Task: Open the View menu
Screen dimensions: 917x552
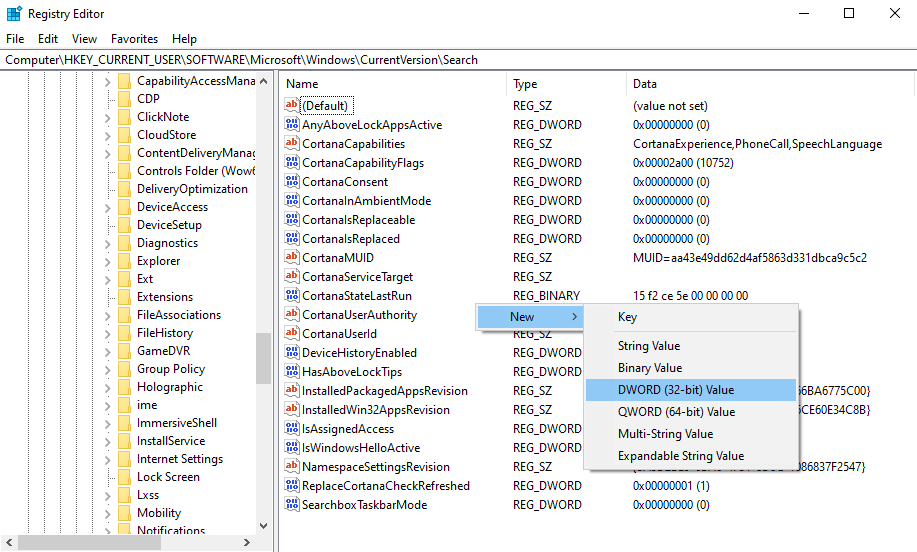Action: 84,39
